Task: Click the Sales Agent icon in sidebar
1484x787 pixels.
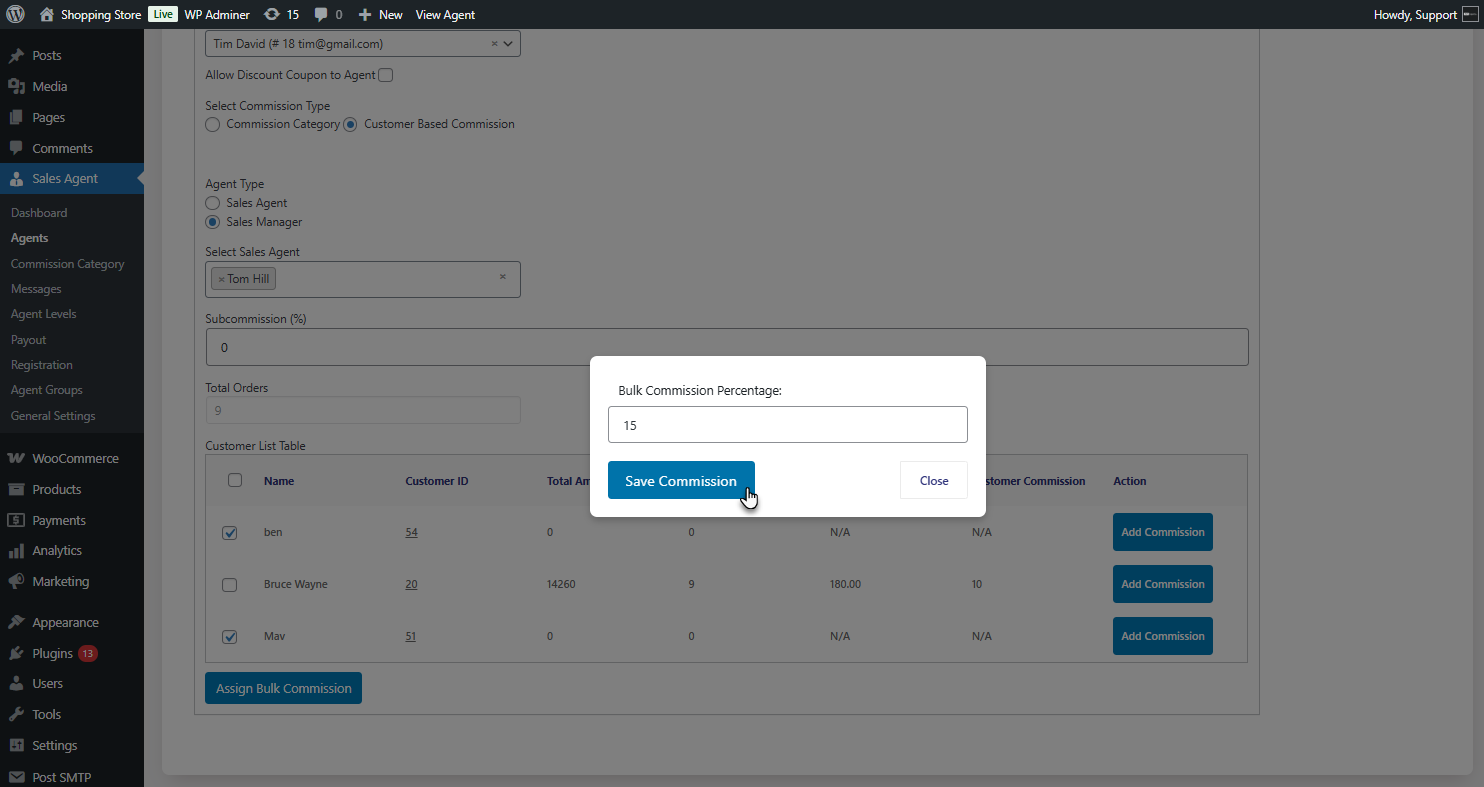Action: 16,178
